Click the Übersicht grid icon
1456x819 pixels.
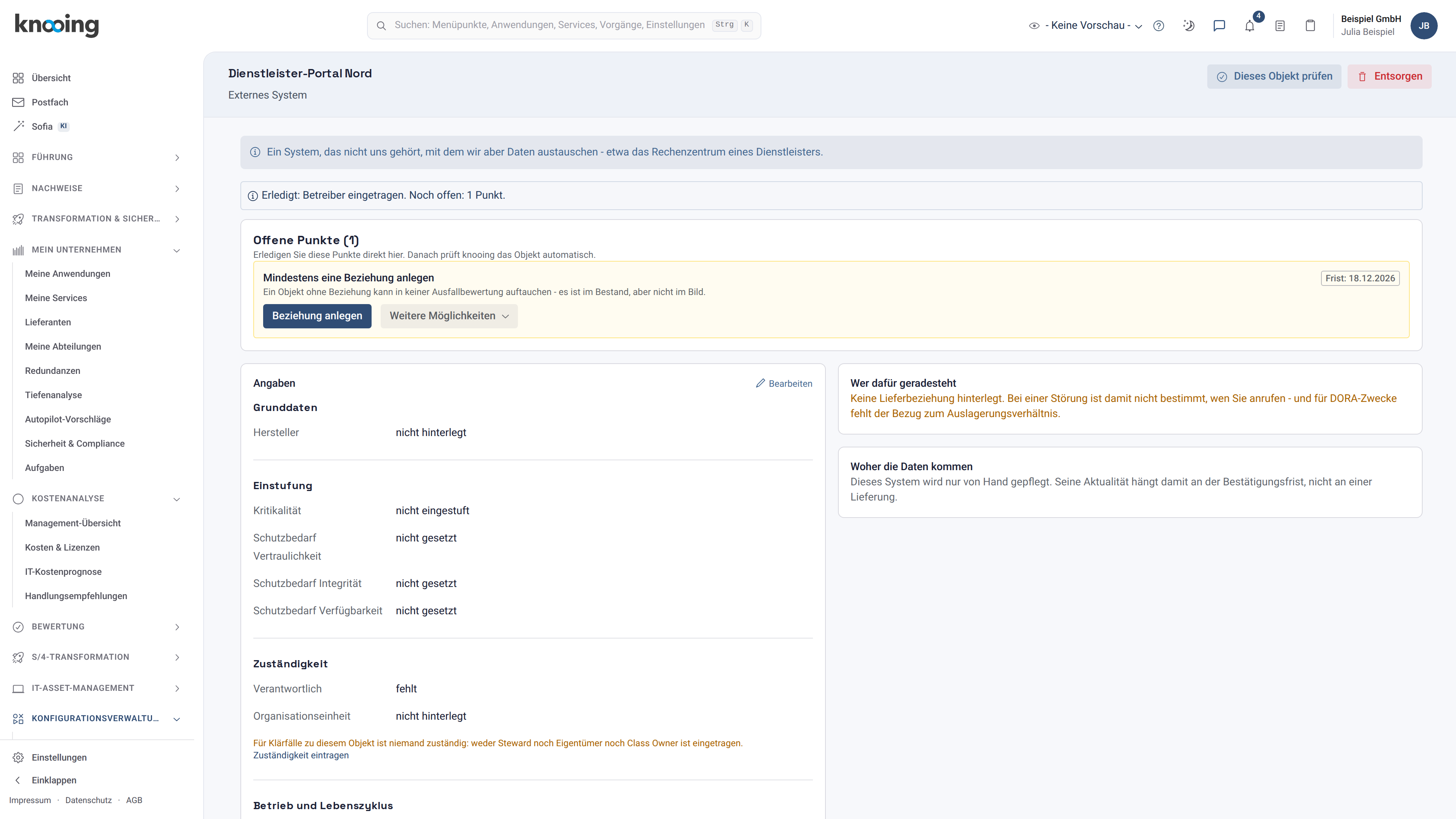click(18, 78)
